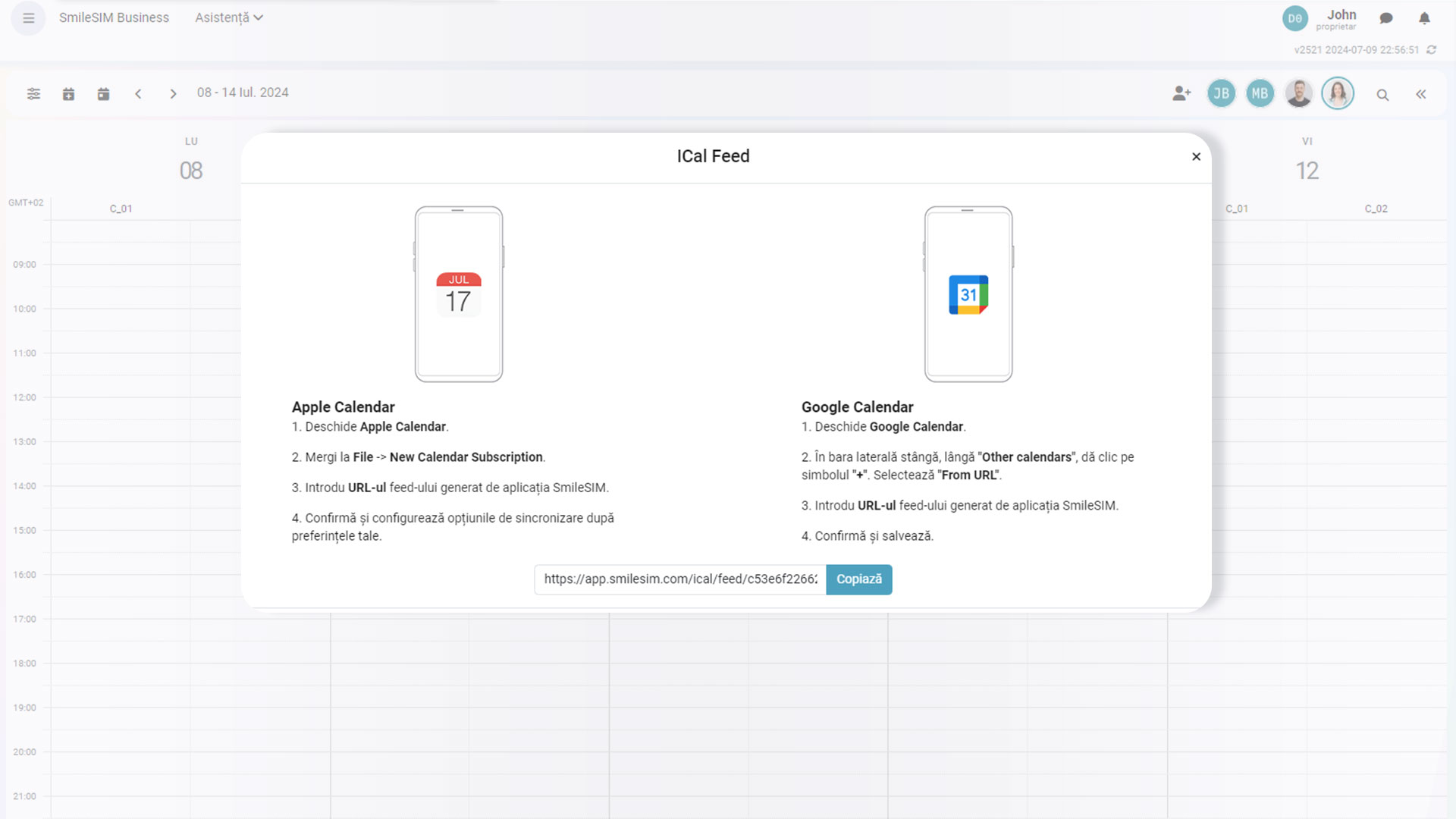Open the hamburger main menu
Image resolution: width=1456 pixels, height=819 pixels.
[x=28, y=18]
